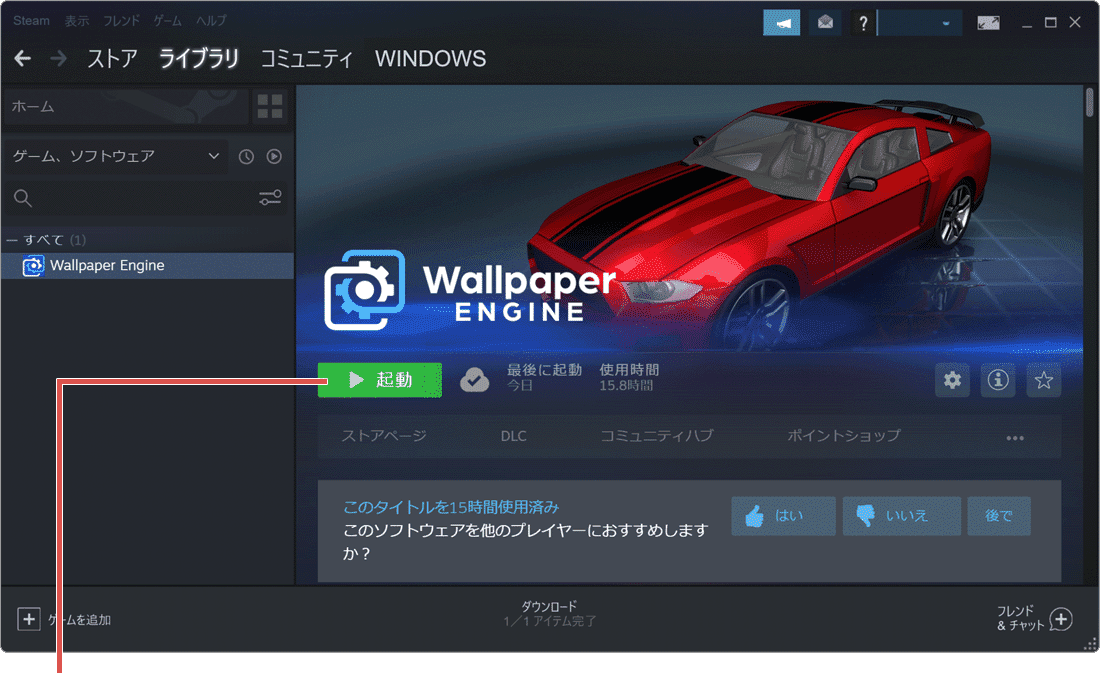Image resolution: width=1100 pixels, height=673 pixels.
Task: Switch to Big Picture mode icon
Action: click(x=988, y=23)
